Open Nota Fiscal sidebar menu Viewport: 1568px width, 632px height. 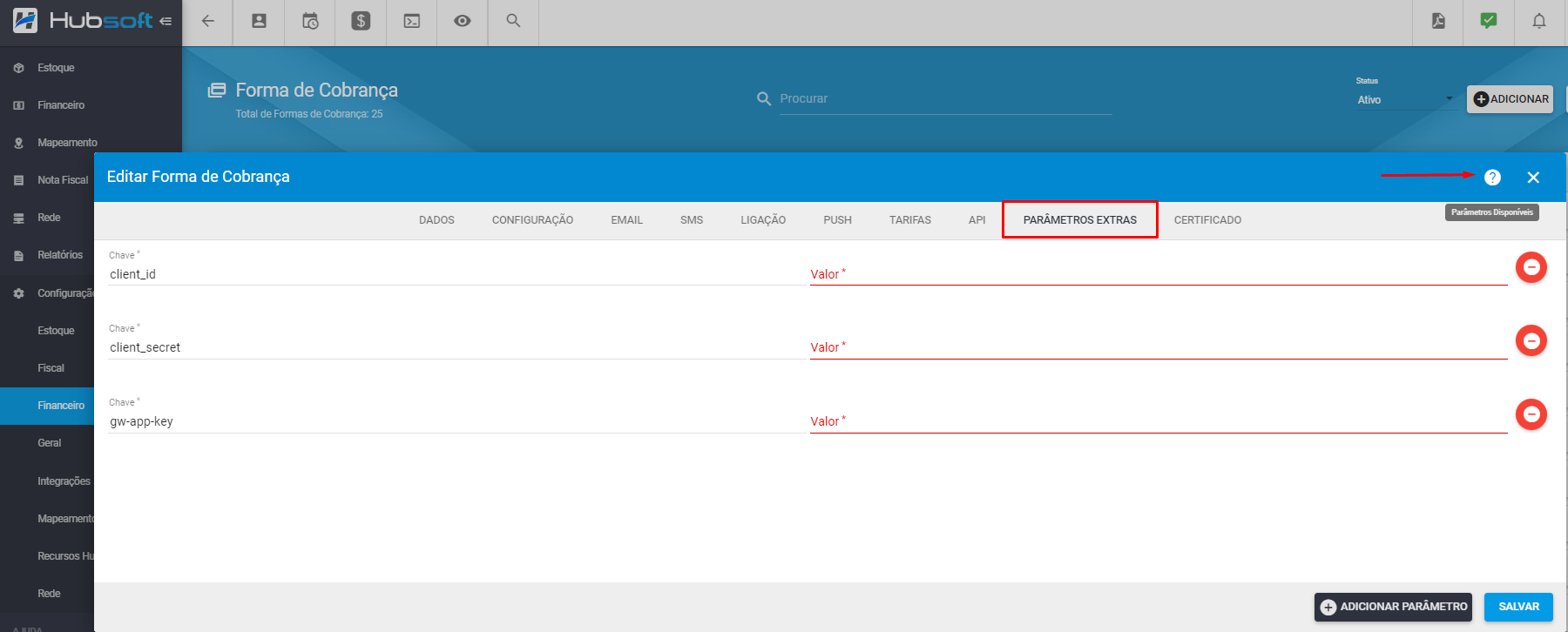click(x=63, y=180)
